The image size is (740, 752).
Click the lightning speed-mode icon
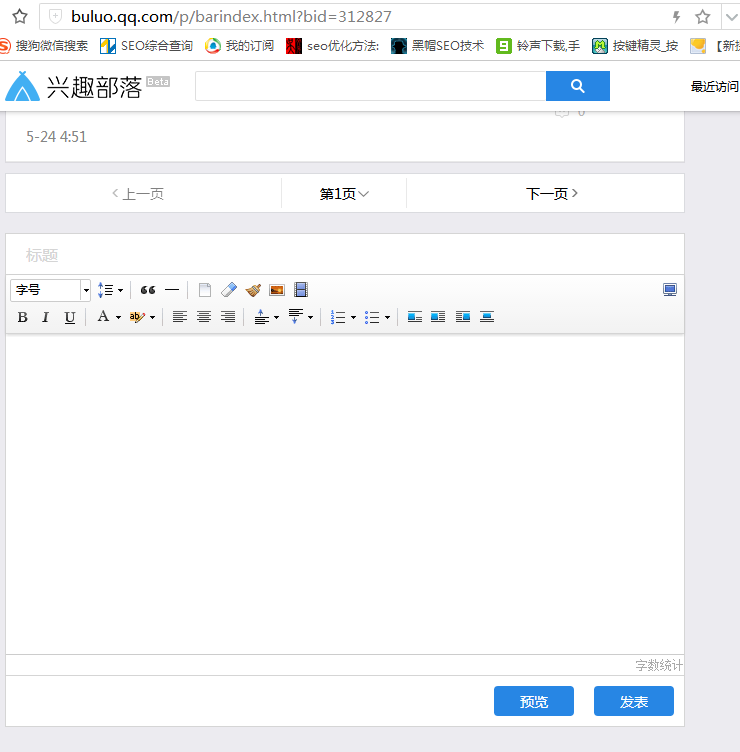676,17
